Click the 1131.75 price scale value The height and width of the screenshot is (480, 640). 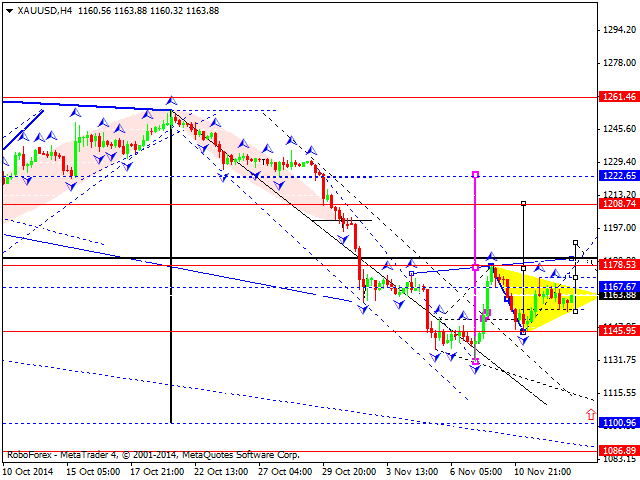point(620,360)
